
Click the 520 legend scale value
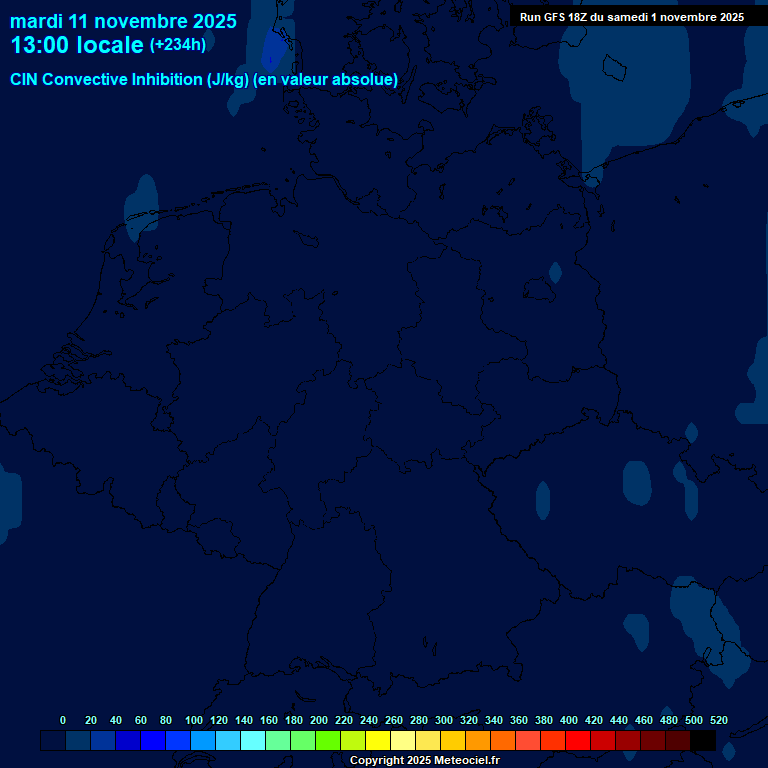pos(718,720)
